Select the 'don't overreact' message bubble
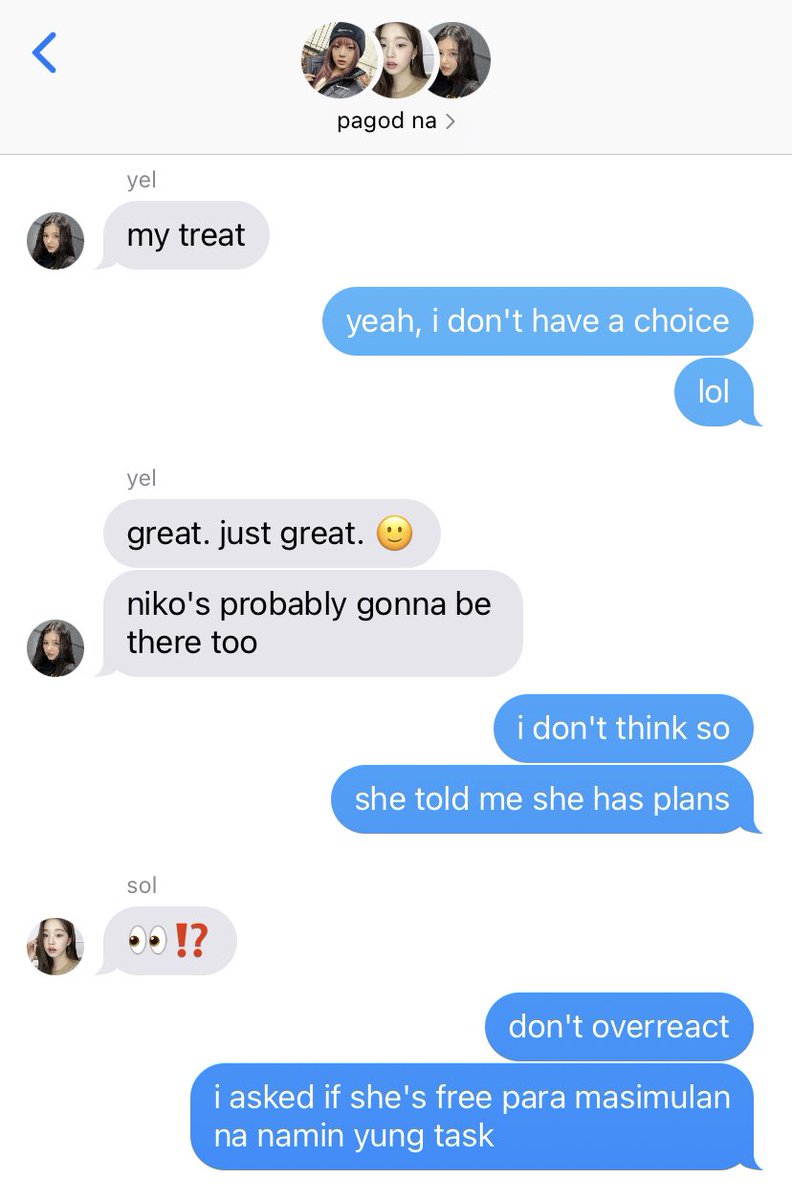This screenshot has height=1200, width=792. [x=619, y=1026]
